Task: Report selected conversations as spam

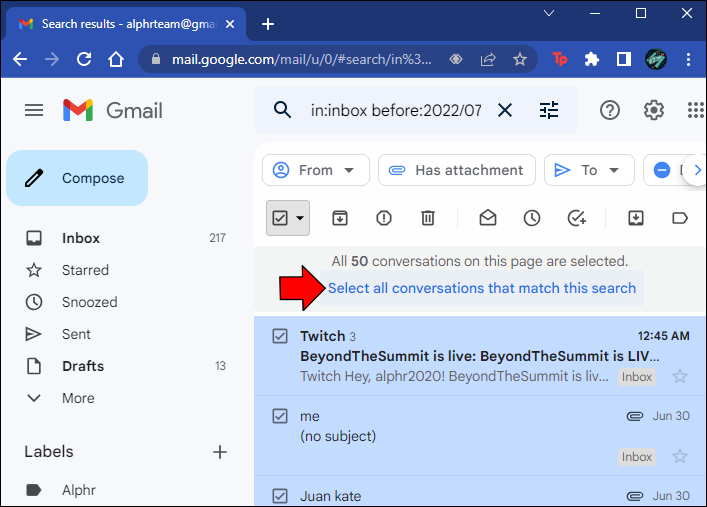Action: (x=384, y=218)
